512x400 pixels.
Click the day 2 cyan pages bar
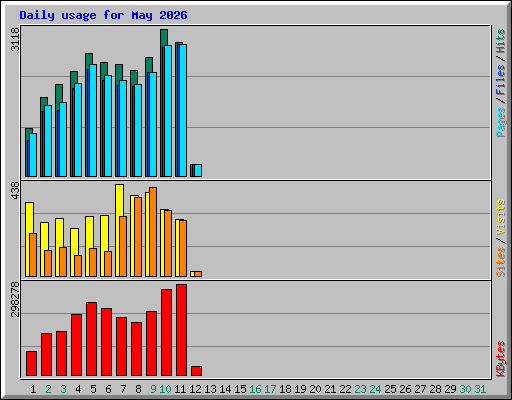[48, 141]
